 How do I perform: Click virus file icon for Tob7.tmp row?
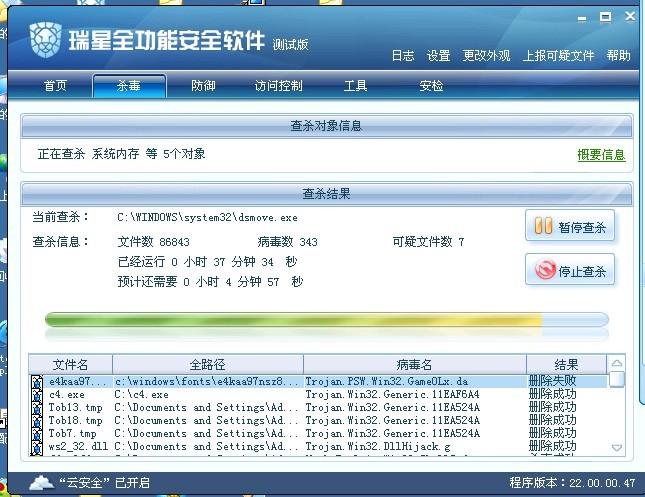[37, 434]
